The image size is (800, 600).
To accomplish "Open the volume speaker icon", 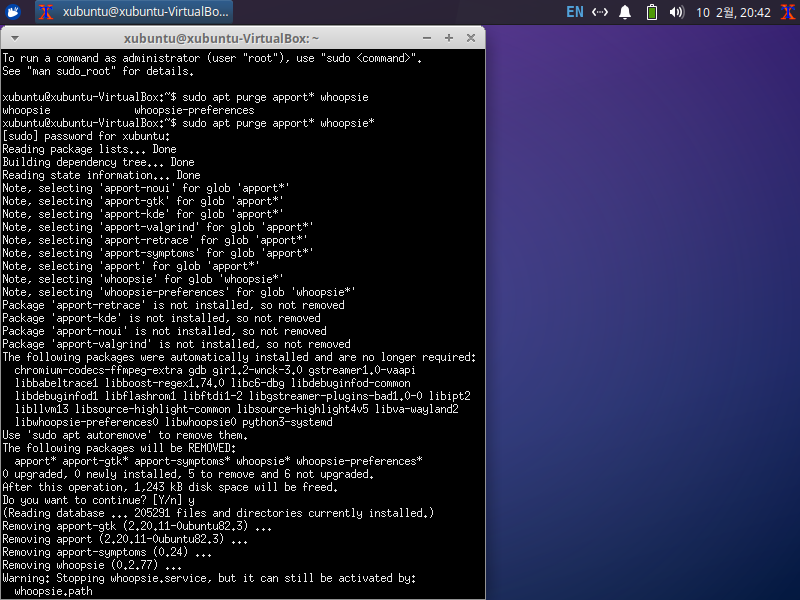I will [677, 12].
